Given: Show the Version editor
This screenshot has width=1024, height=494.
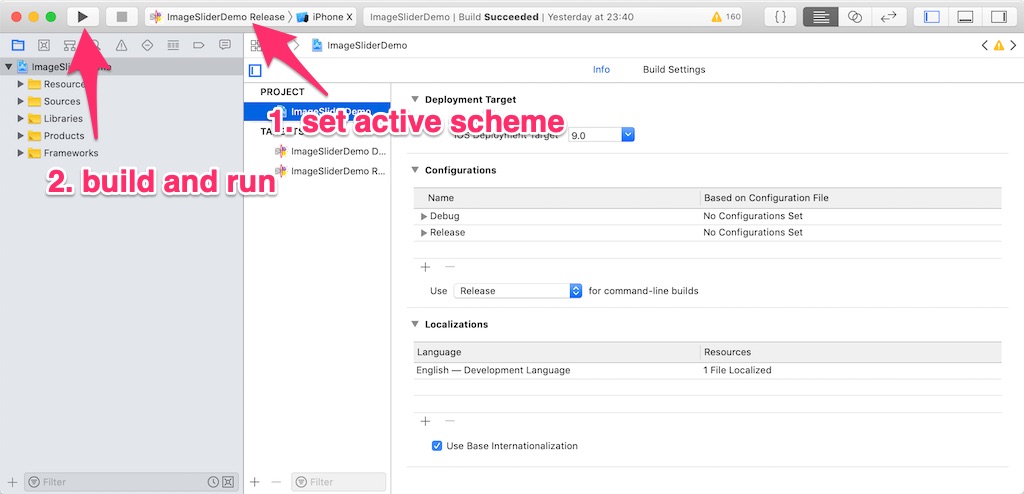Looking at the screenshot, I should coord(888,17).
